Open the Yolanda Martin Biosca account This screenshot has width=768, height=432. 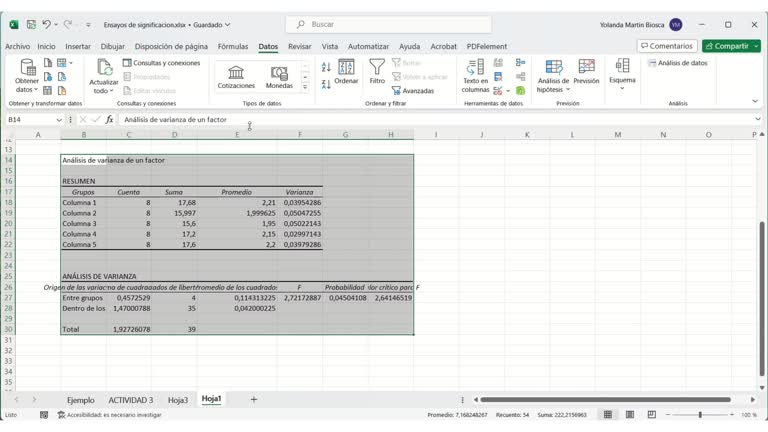(641, 24)
